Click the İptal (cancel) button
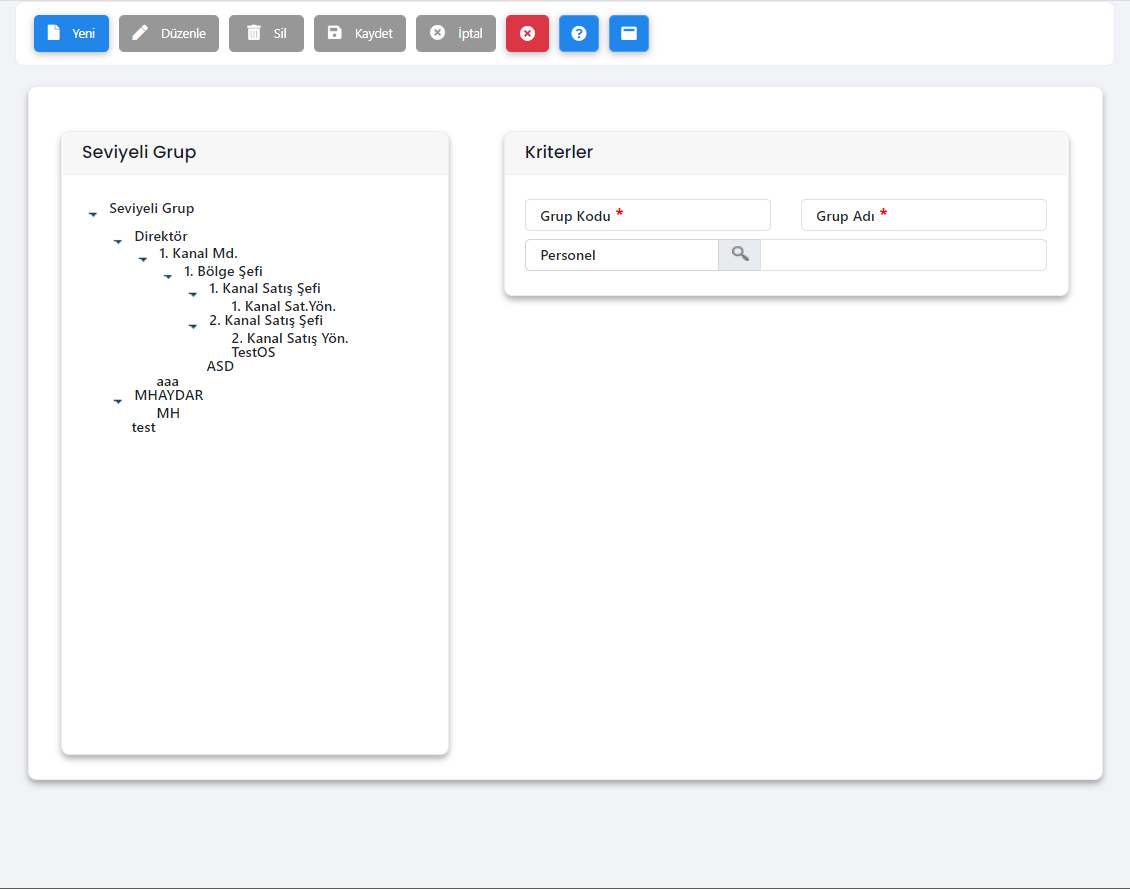The width and height of the screenshot is (1130, 889). (x=455, y=33)
